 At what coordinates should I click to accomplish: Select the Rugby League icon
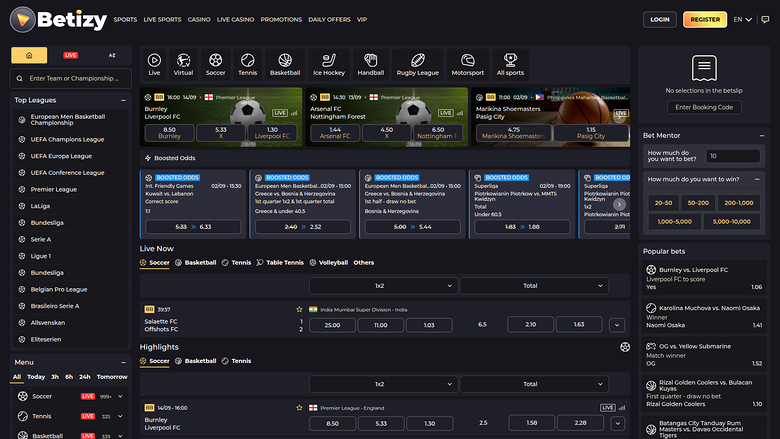417,65
